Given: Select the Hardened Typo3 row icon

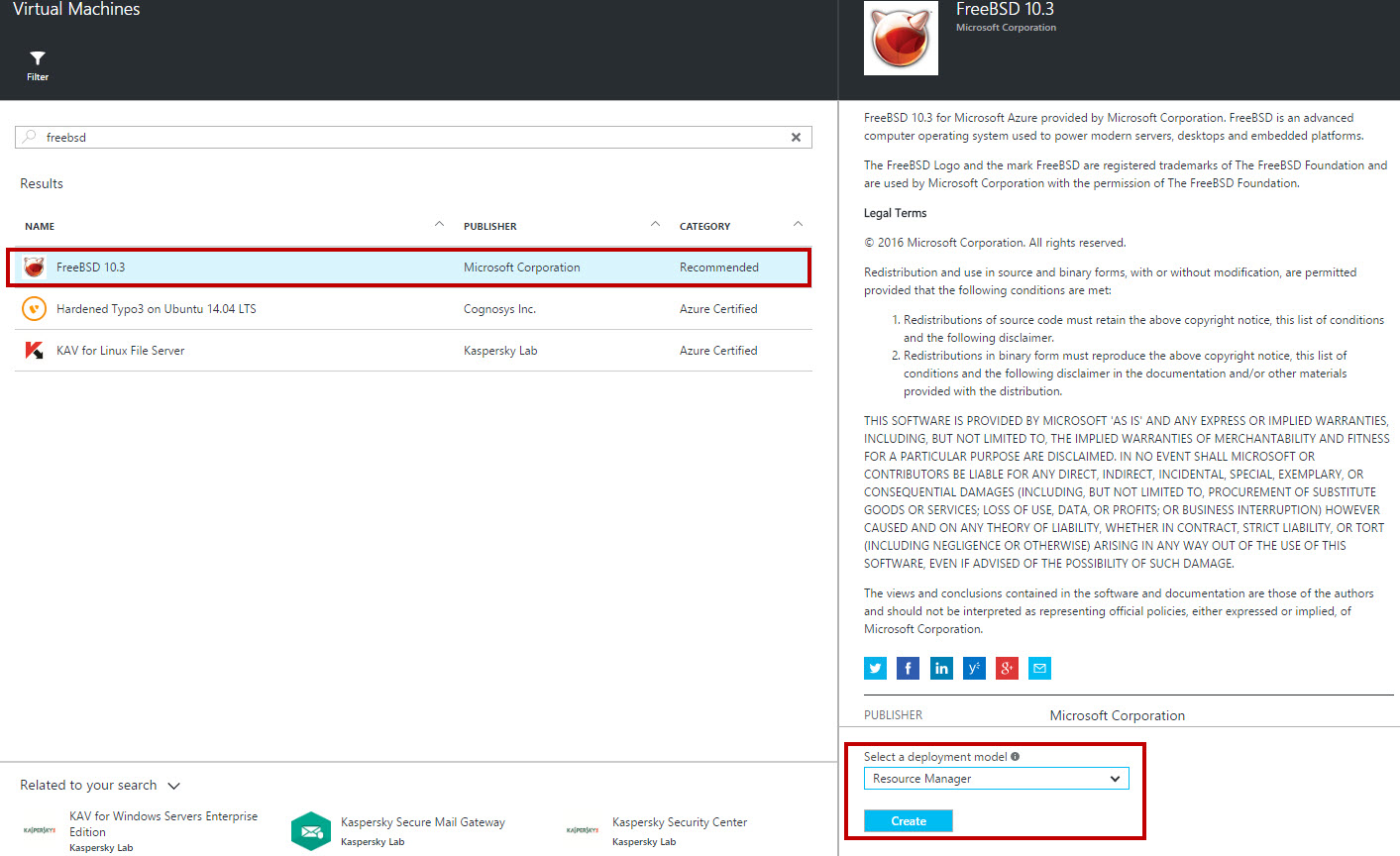Looking at the screenshot, I should coord(34,309).
